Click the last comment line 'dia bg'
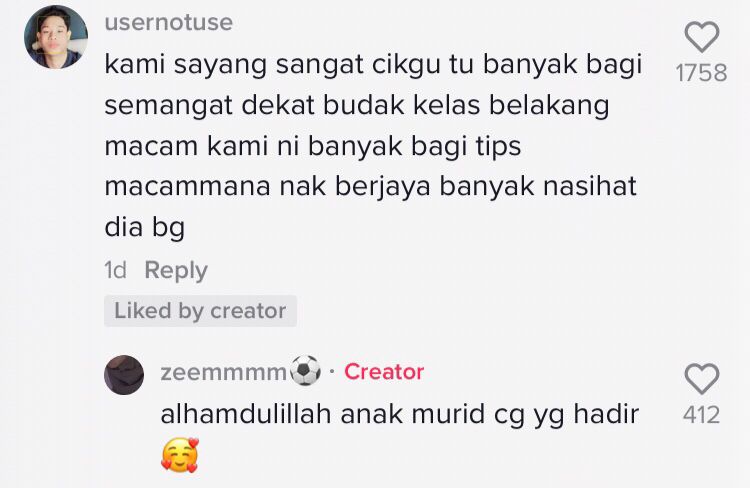 pyautogui.click(x=144, y=228)
